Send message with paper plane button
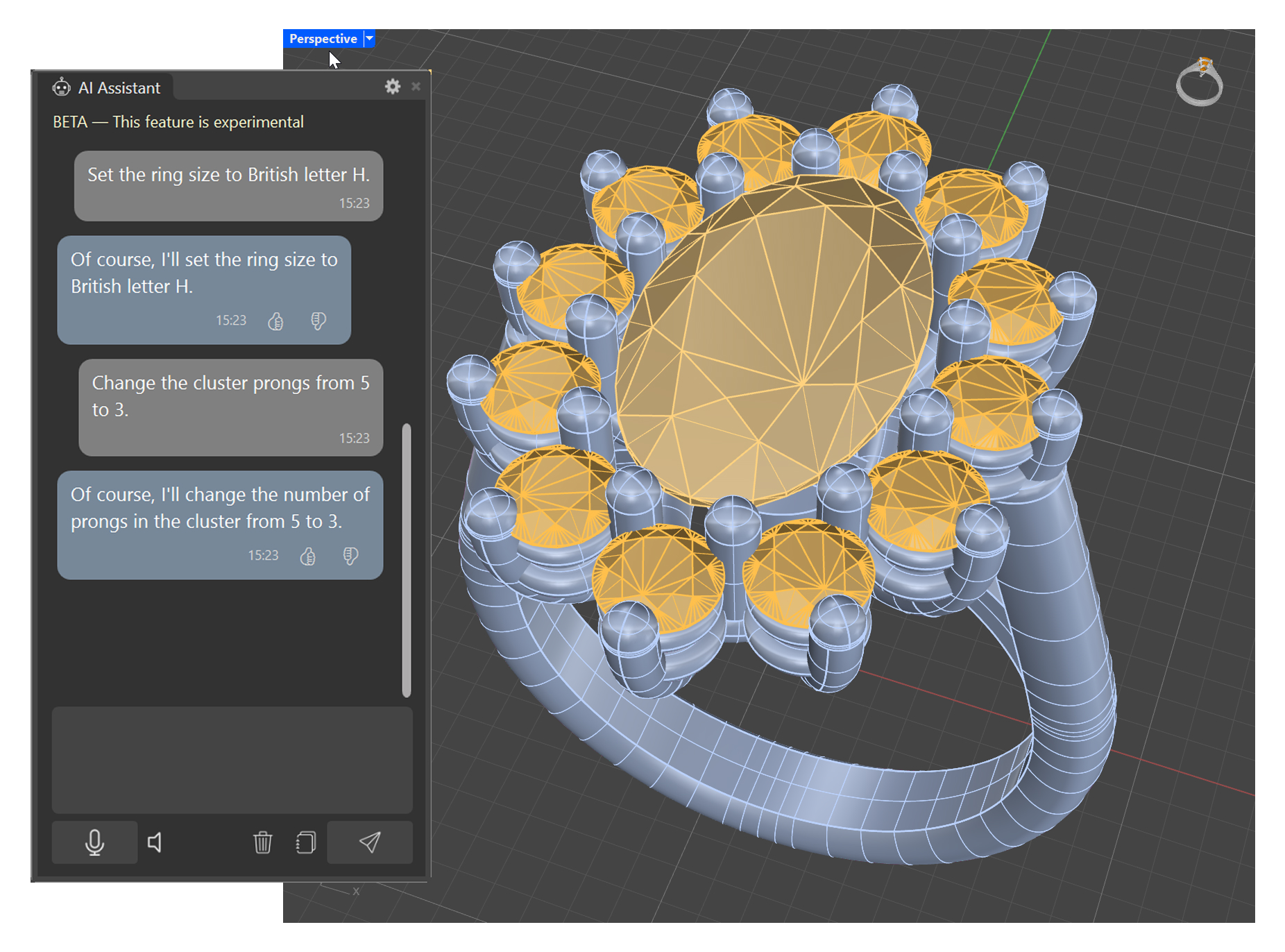The height and width of the screenshot is (952, 1285). point(369,842)
